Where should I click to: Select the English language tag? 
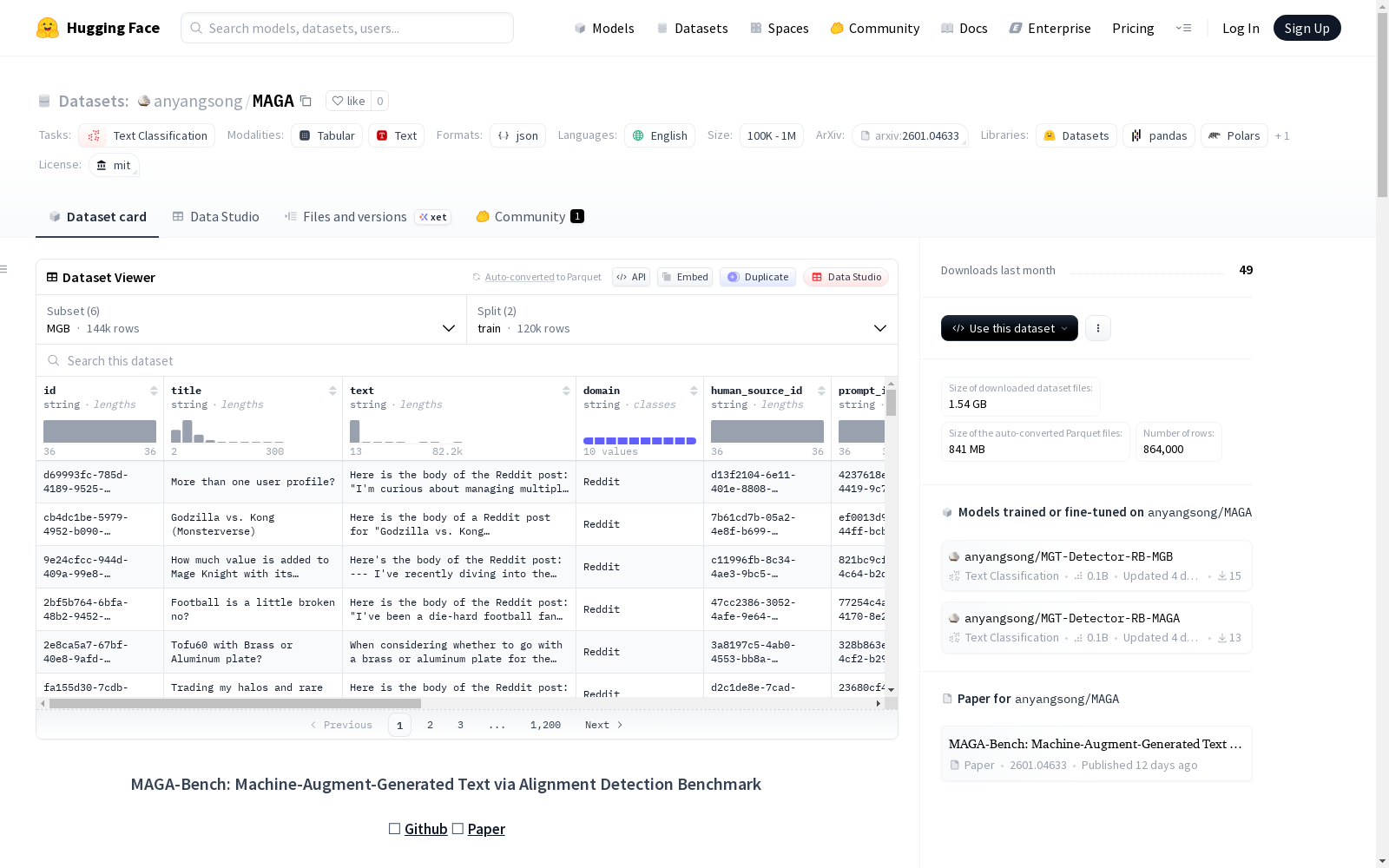(x=660, y=135)
